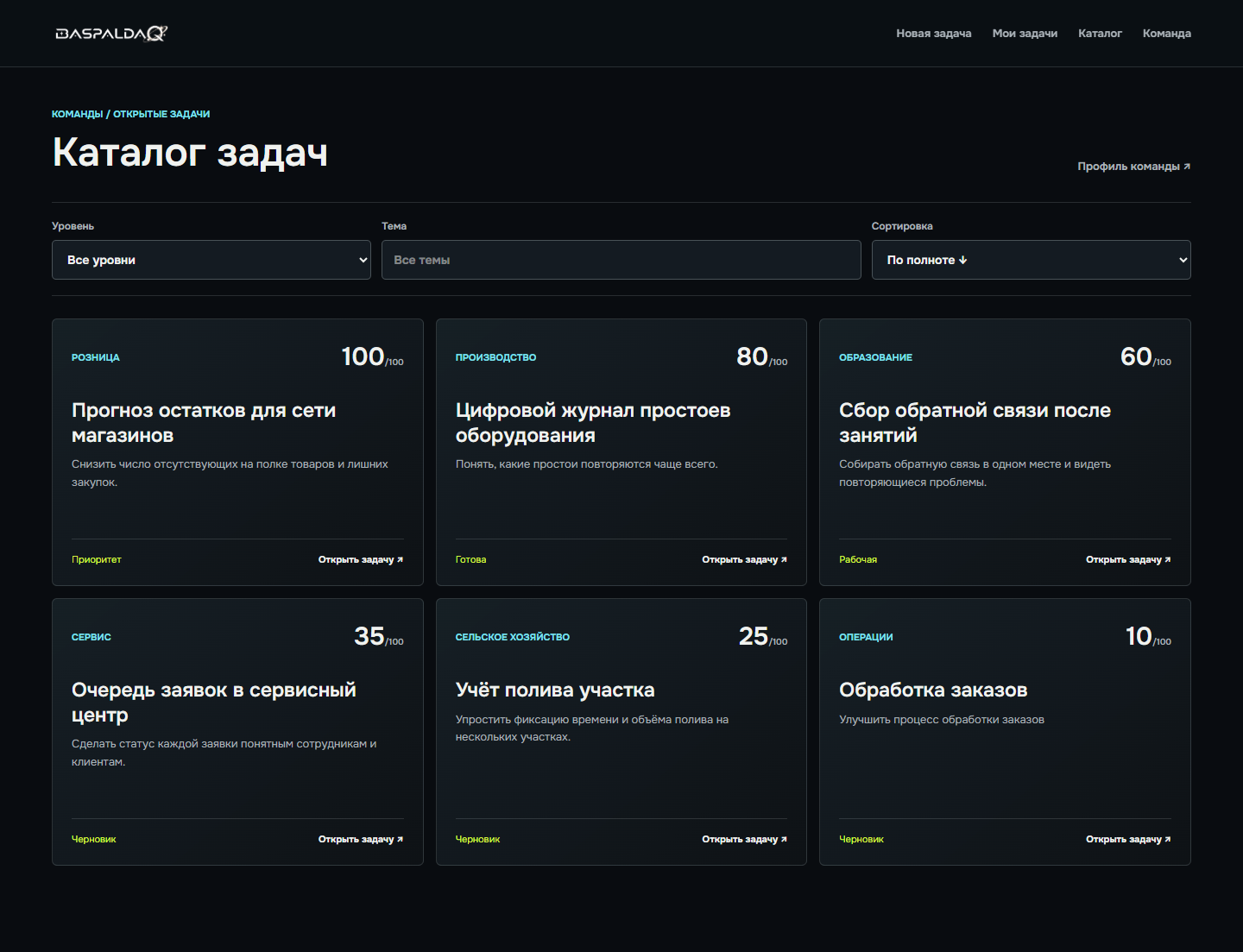Click the 10/100 completeness score
1243x952 pixels.
coord(1149,637)
